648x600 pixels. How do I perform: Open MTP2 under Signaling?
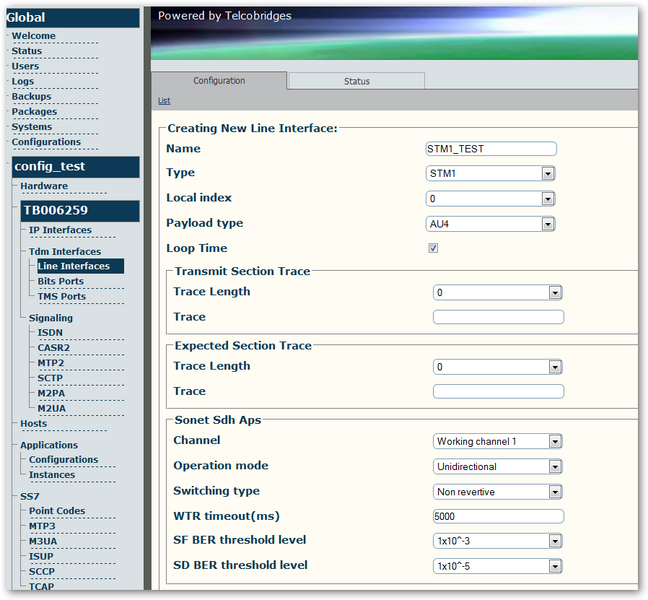pos(51,363)
